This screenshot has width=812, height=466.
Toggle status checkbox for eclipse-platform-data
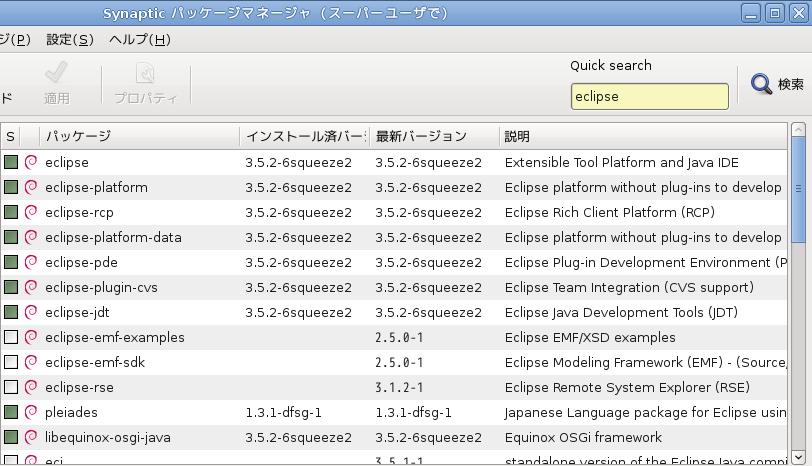tap(11, 237)
